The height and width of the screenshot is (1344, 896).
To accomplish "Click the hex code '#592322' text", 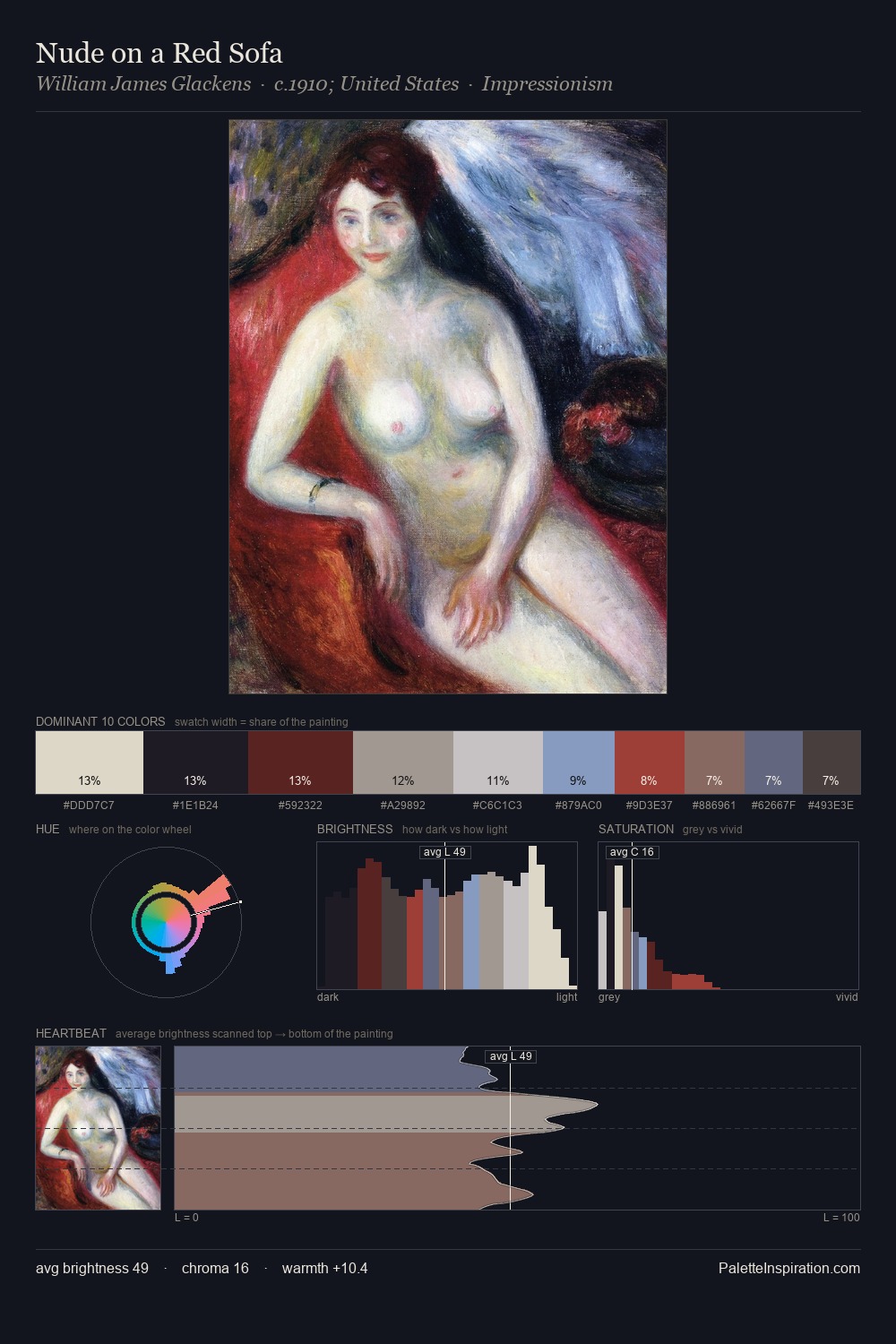I will click(x=300, y=806).
